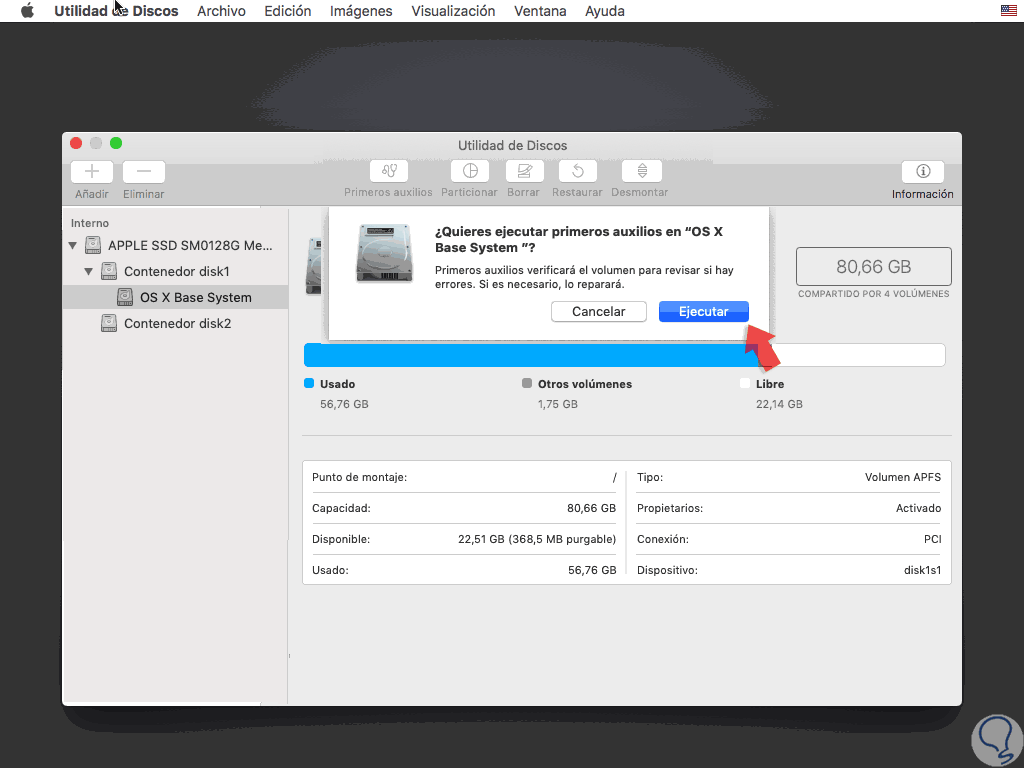Image resolution: width=1024 pixels, height=768 pixels.
Task: Open the Utilidad de Discos menu
Action: point(116,11)
